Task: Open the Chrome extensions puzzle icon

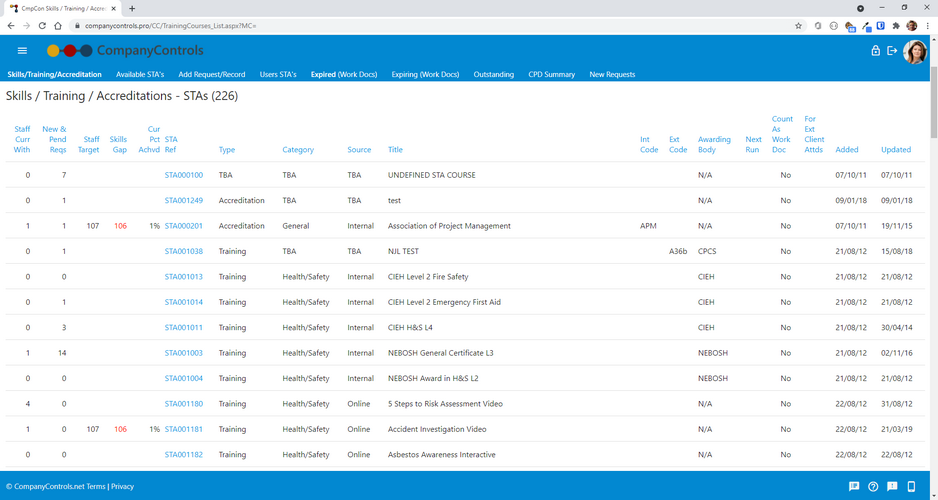Action: 896,26
